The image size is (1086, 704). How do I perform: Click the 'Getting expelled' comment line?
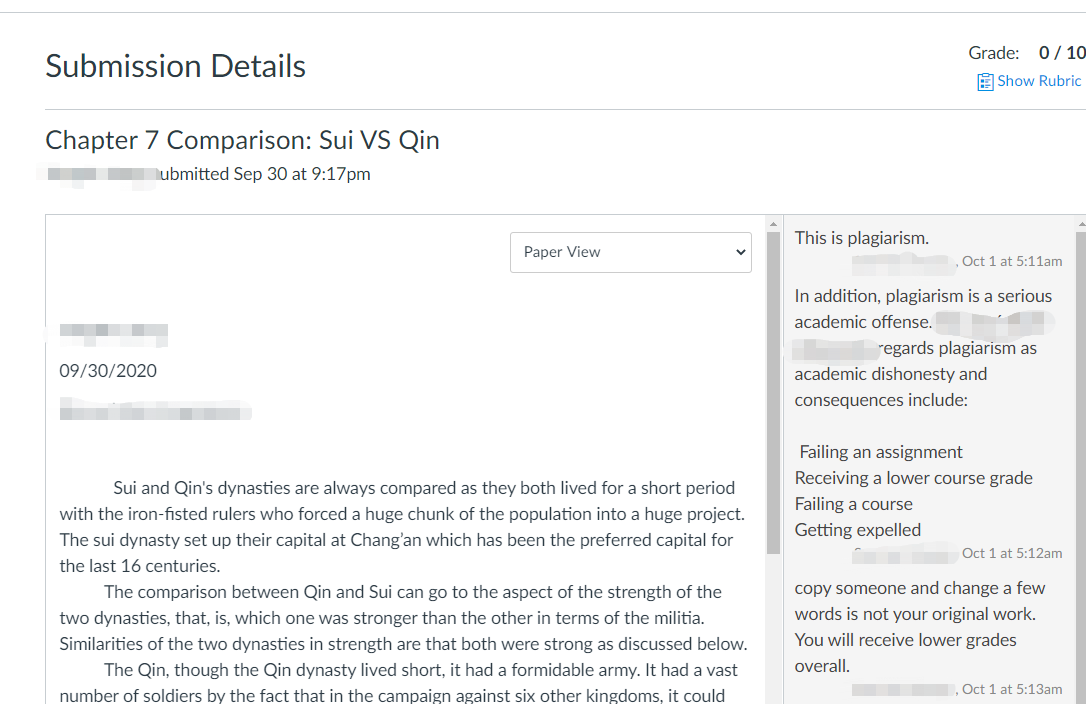(x=857, y=530)
